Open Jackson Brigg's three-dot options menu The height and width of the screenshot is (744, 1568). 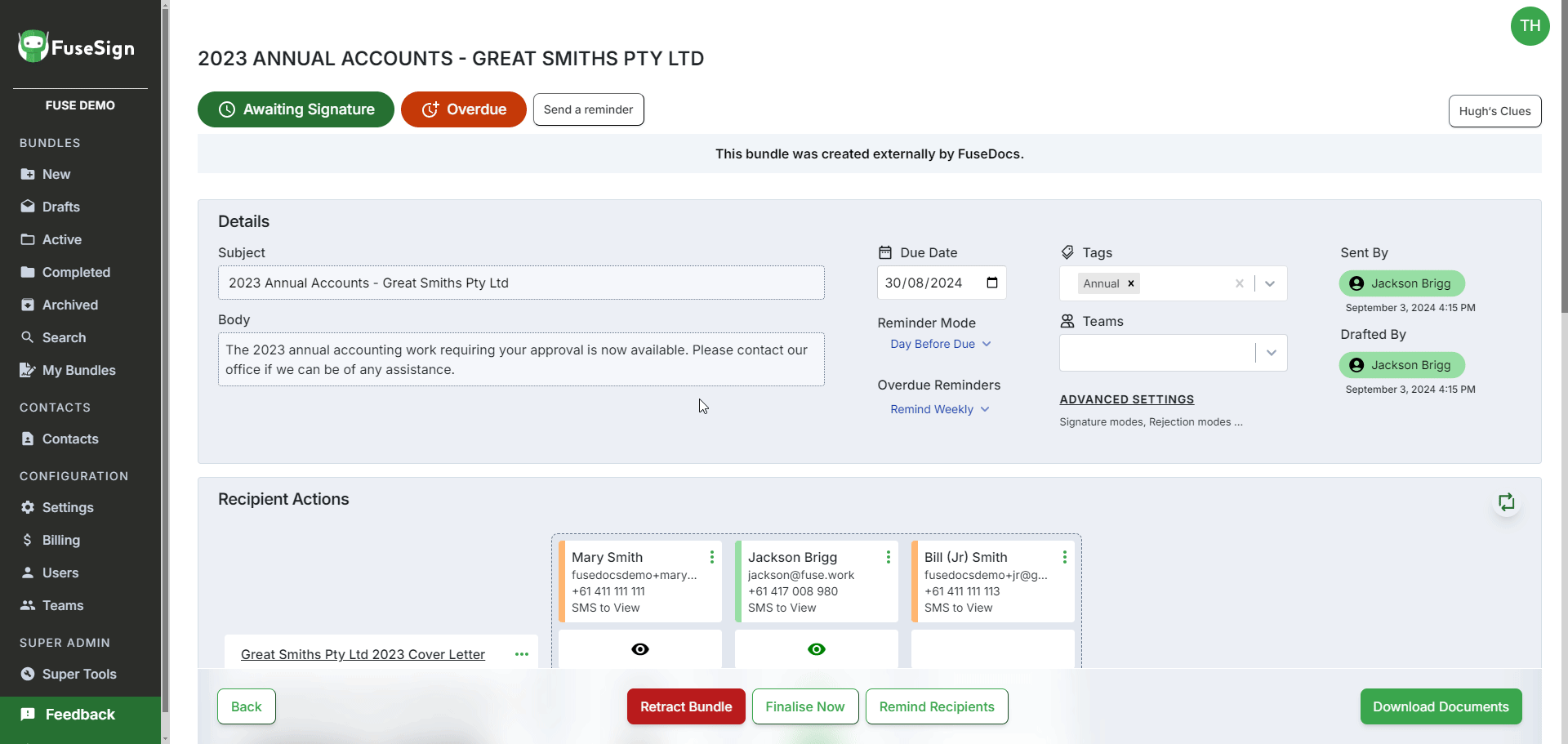tap(888, 557)
